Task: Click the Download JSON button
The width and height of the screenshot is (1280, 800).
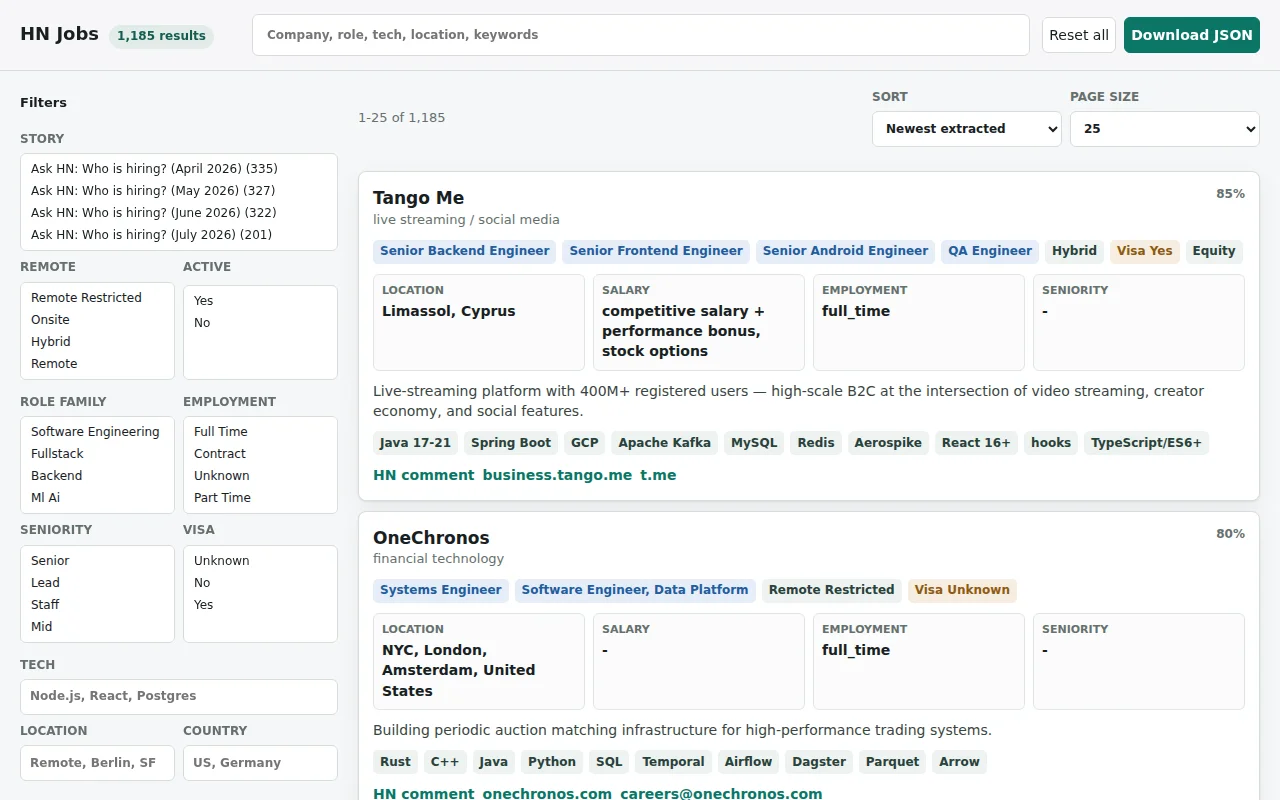Action: coord(1191,35)
